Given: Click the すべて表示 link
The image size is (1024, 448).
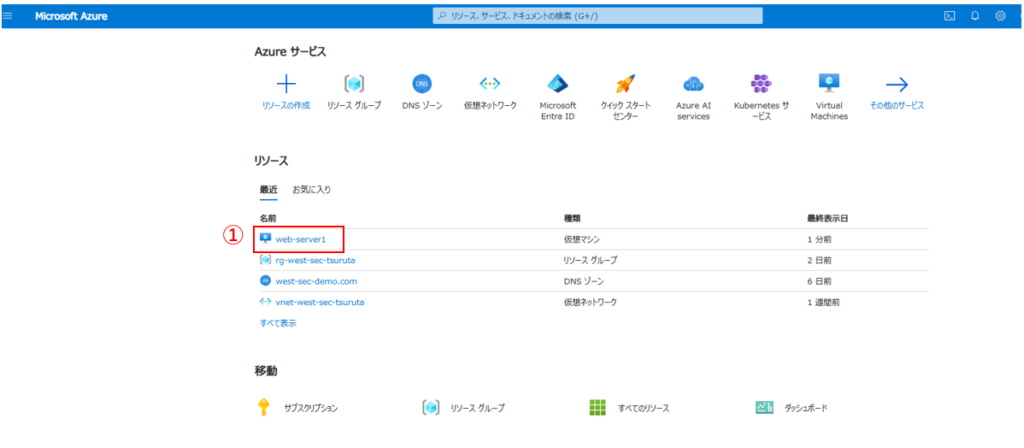Looking at the screenshot, I should (x=278, y=323).
